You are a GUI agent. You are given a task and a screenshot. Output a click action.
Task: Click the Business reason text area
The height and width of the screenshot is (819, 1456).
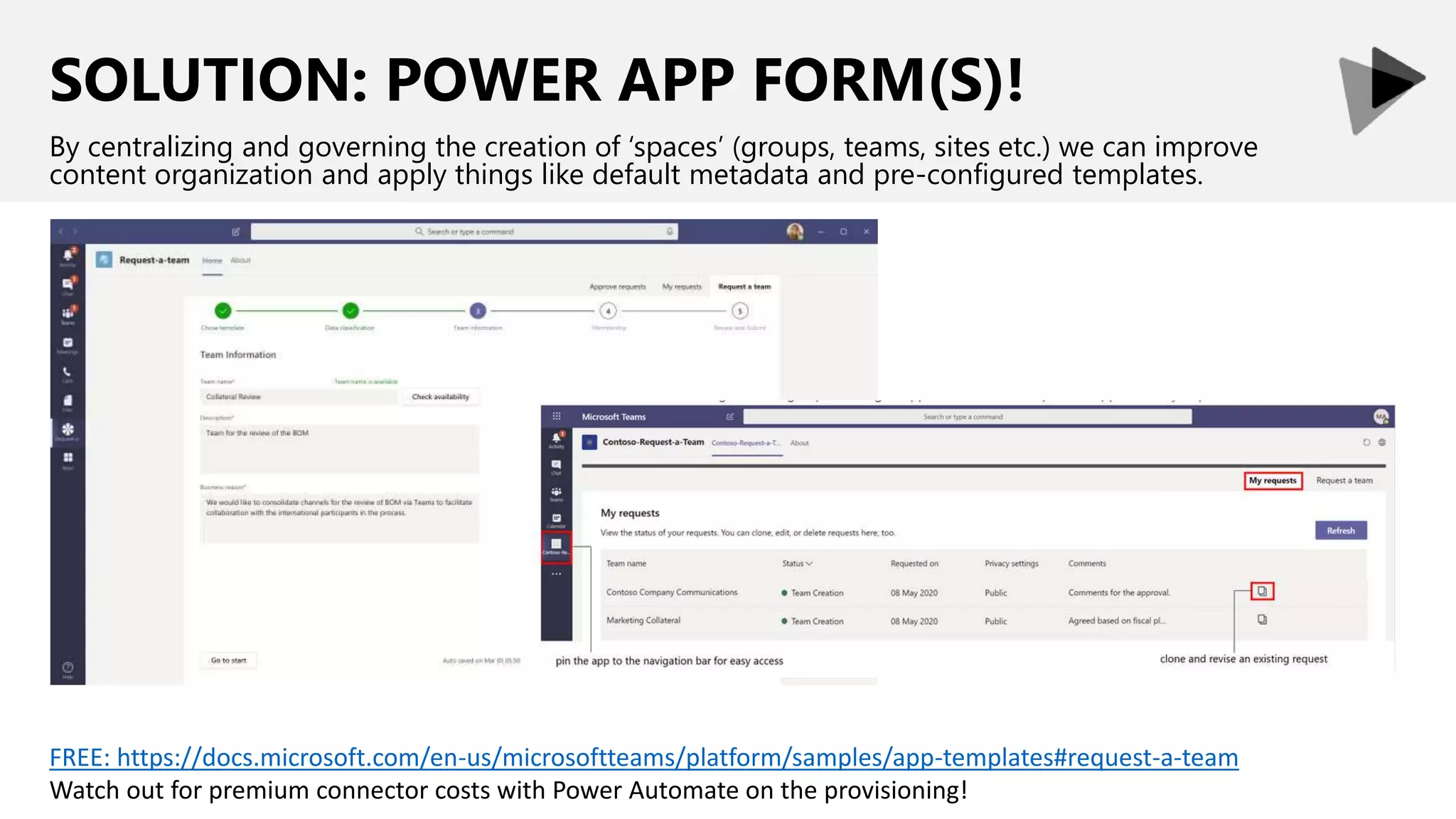click(340, 518)
